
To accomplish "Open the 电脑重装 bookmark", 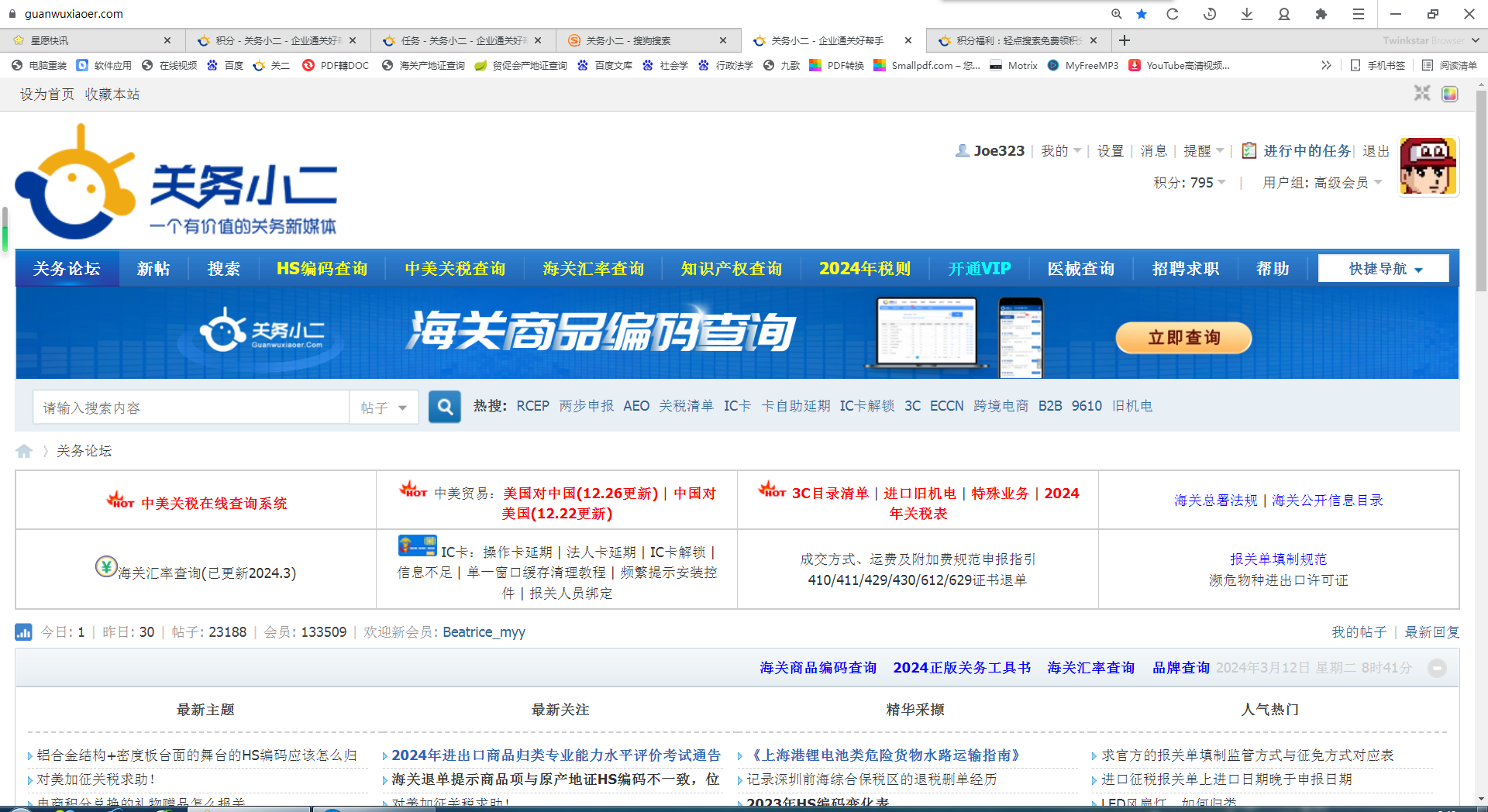I will pyautogui.click(x=40, y=66).
